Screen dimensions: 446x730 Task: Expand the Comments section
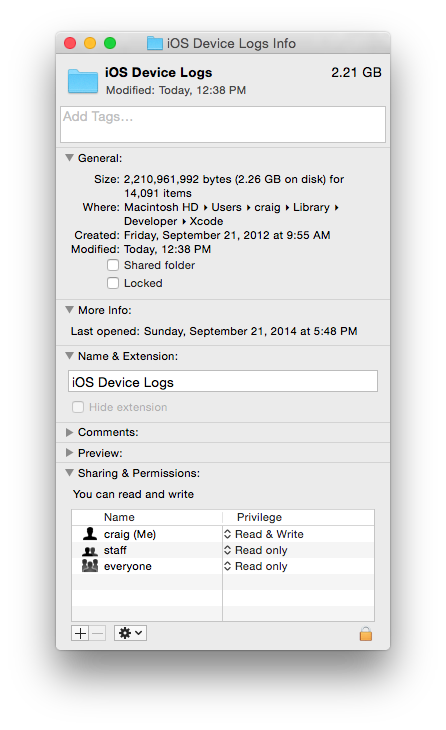(x=69, y=433)
